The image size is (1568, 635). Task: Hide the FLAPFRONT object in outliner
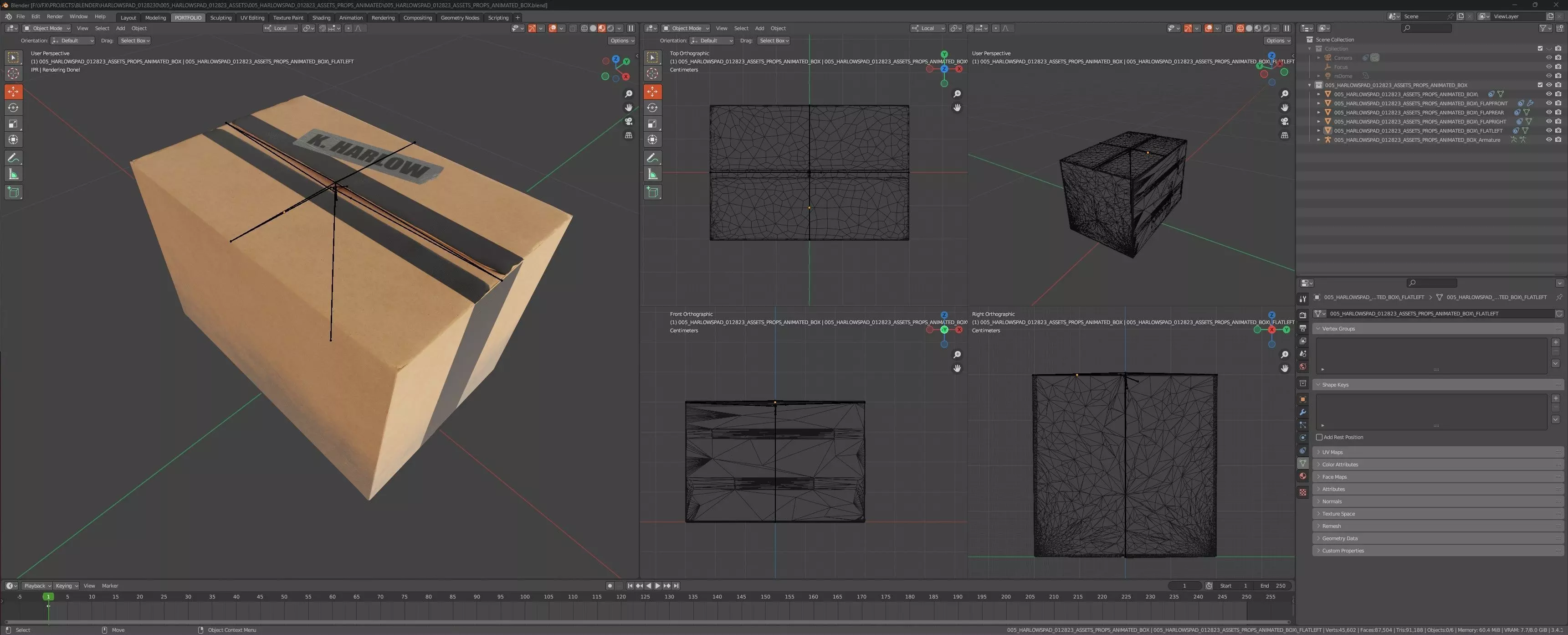(x=1548, y=103)
